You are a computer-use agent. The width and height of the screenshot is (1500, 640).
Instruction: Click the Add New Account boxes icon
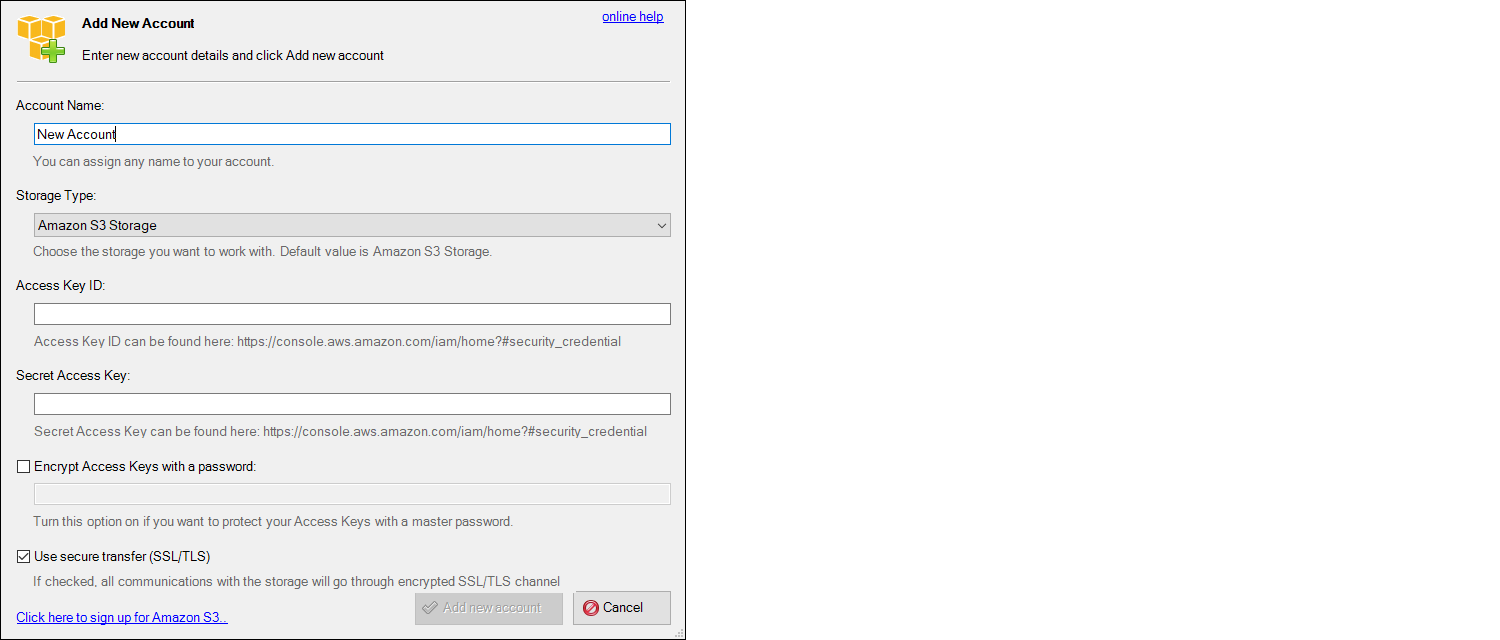click(x=42, y=39)
